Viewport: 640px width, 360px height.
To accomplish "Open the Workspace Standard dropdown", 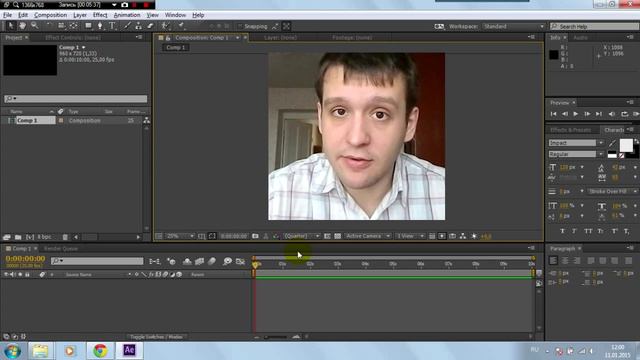I will tap(513, 26).
